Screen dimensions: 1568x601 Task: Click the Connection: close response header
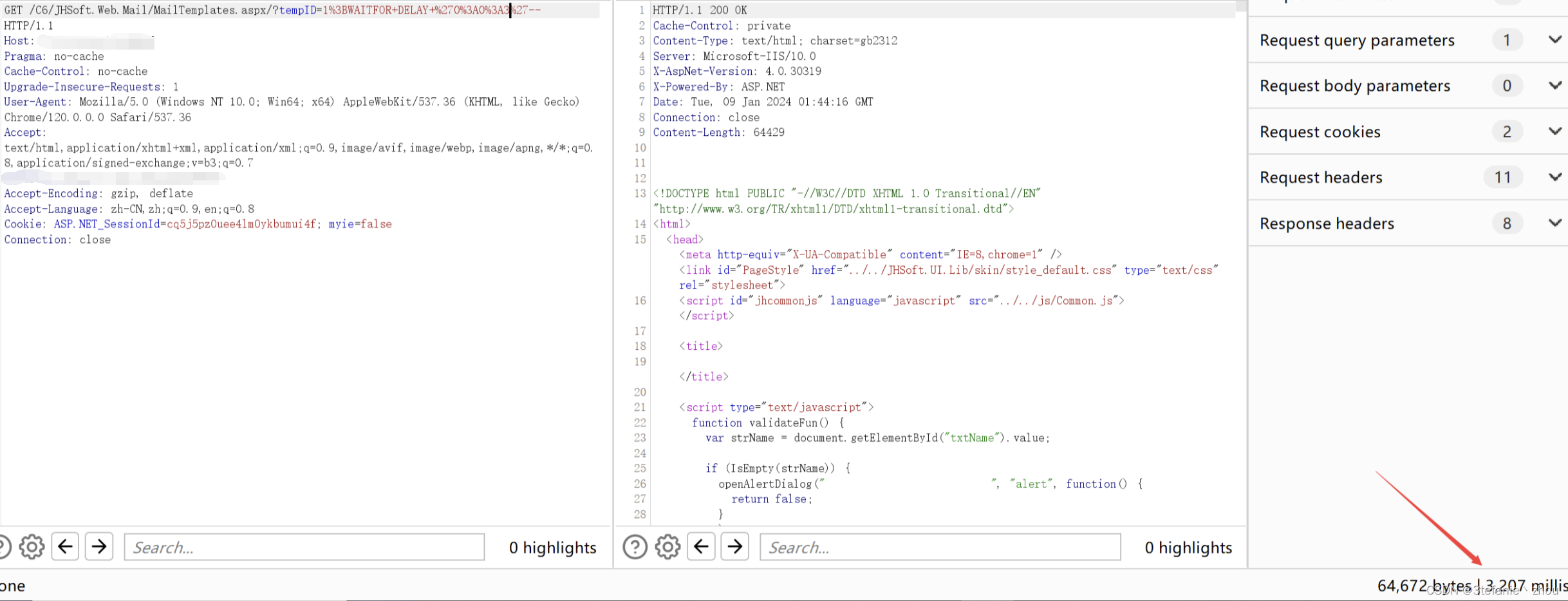pyautogui.click(x=706, y=117)
